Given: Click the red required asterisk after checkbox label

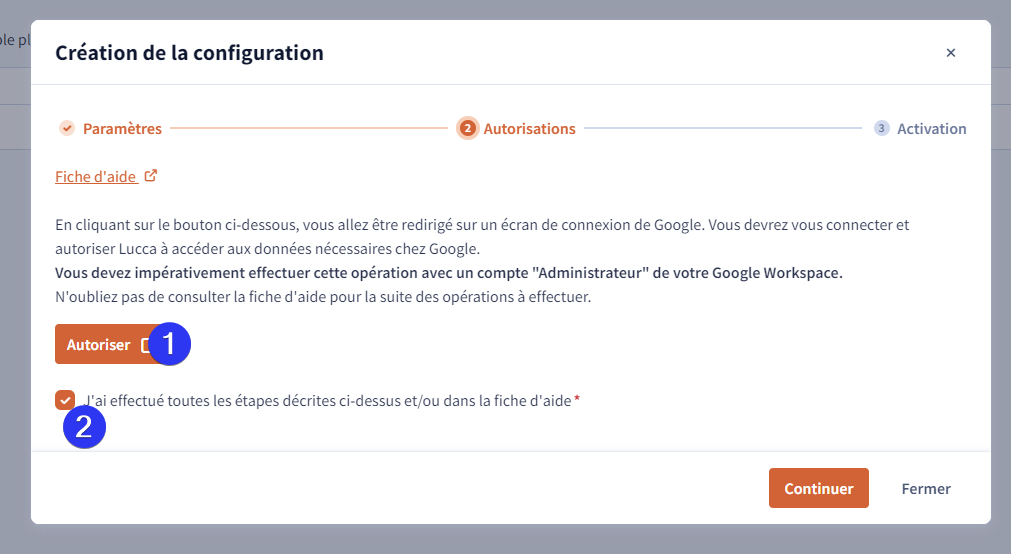Looking at the screenshot, I should point(577,399).
